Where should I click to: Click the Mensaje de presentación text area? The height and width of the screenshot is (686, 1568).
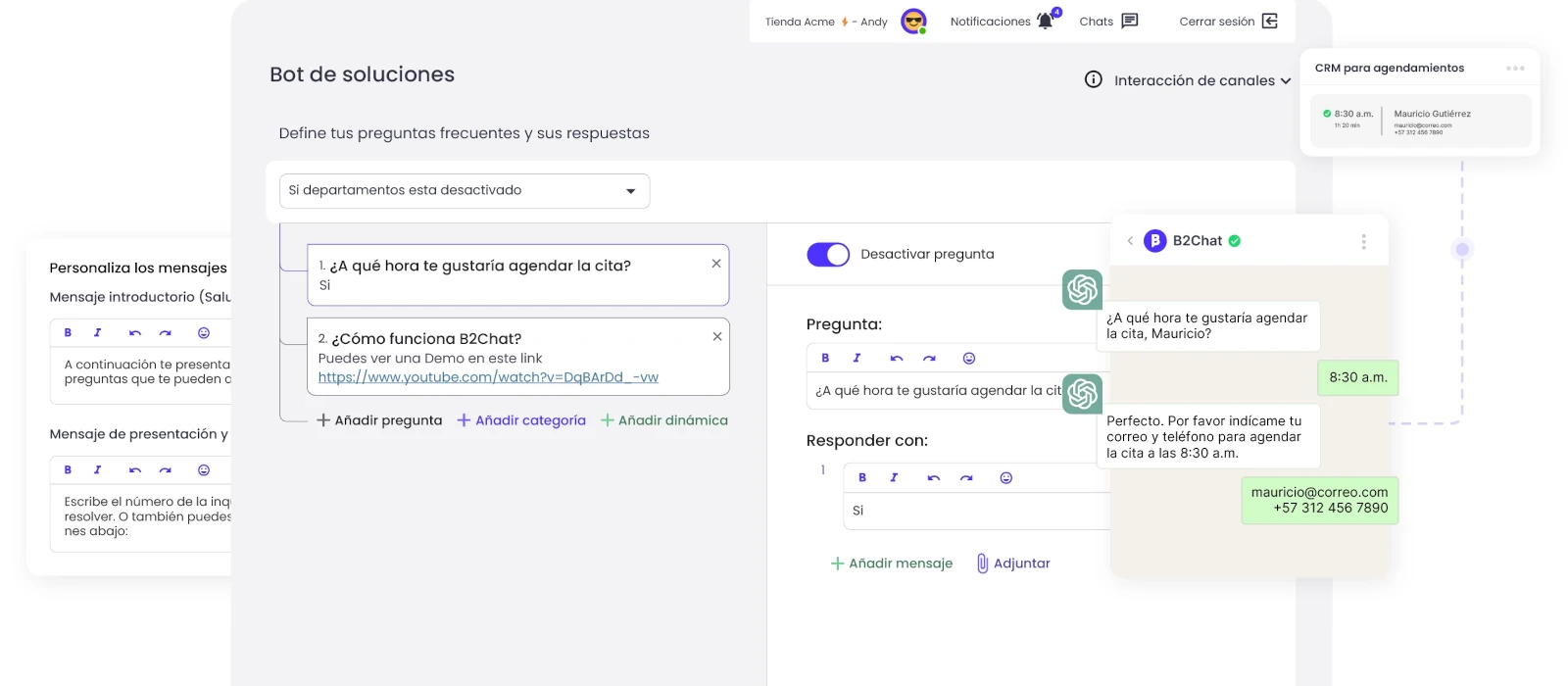coord(141,518)
